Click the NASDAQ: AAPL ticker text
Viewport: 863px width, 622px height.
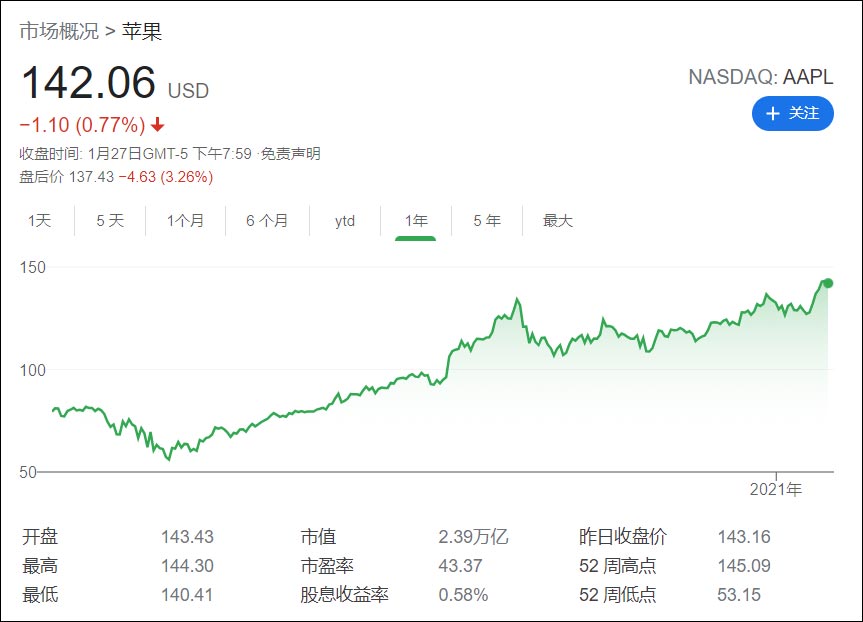click(x=761, y=77)
